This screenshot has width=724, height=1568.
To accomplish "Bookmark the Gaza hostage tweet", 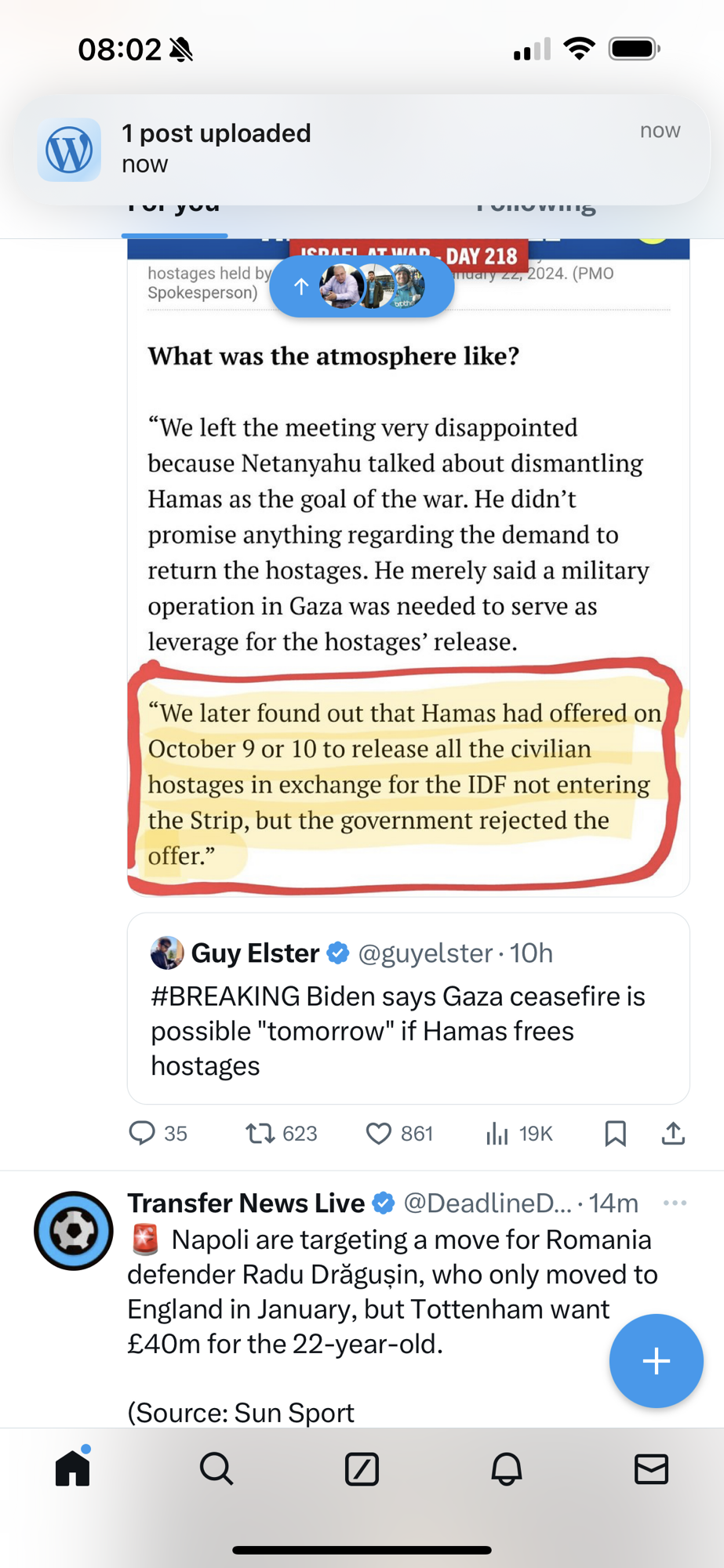I will point(615,1134).
